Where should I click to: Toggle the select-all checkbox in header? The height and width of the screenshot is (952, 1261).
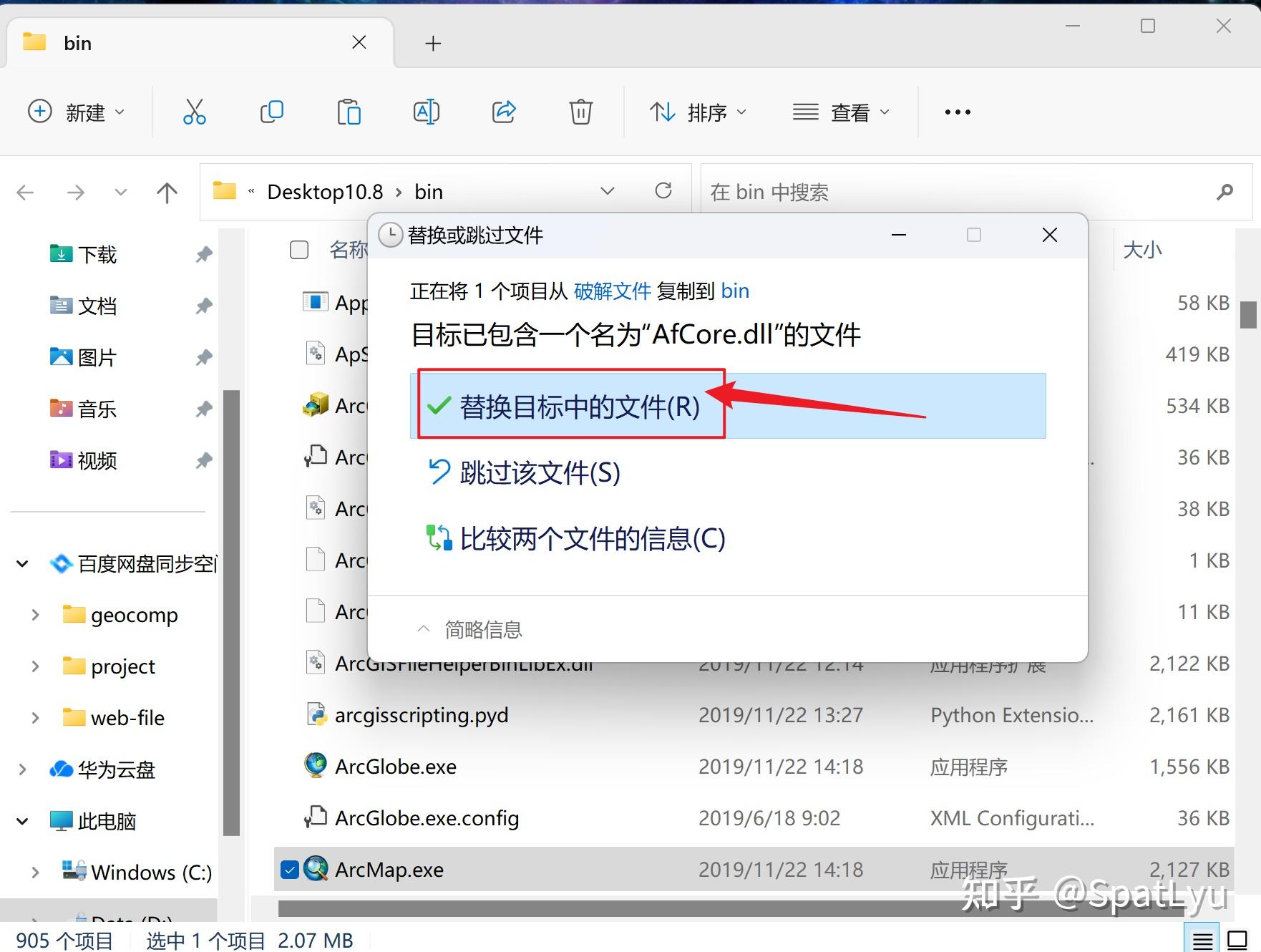tap(299, 250)
